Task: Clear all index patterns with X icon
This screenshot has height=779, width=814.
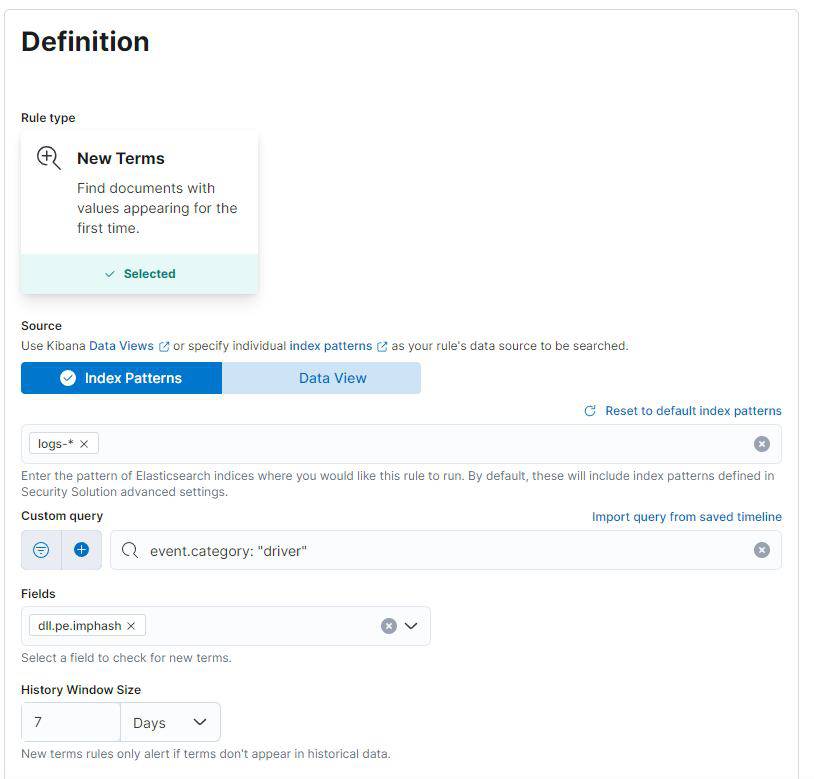Action: click(x=762, y=444)
